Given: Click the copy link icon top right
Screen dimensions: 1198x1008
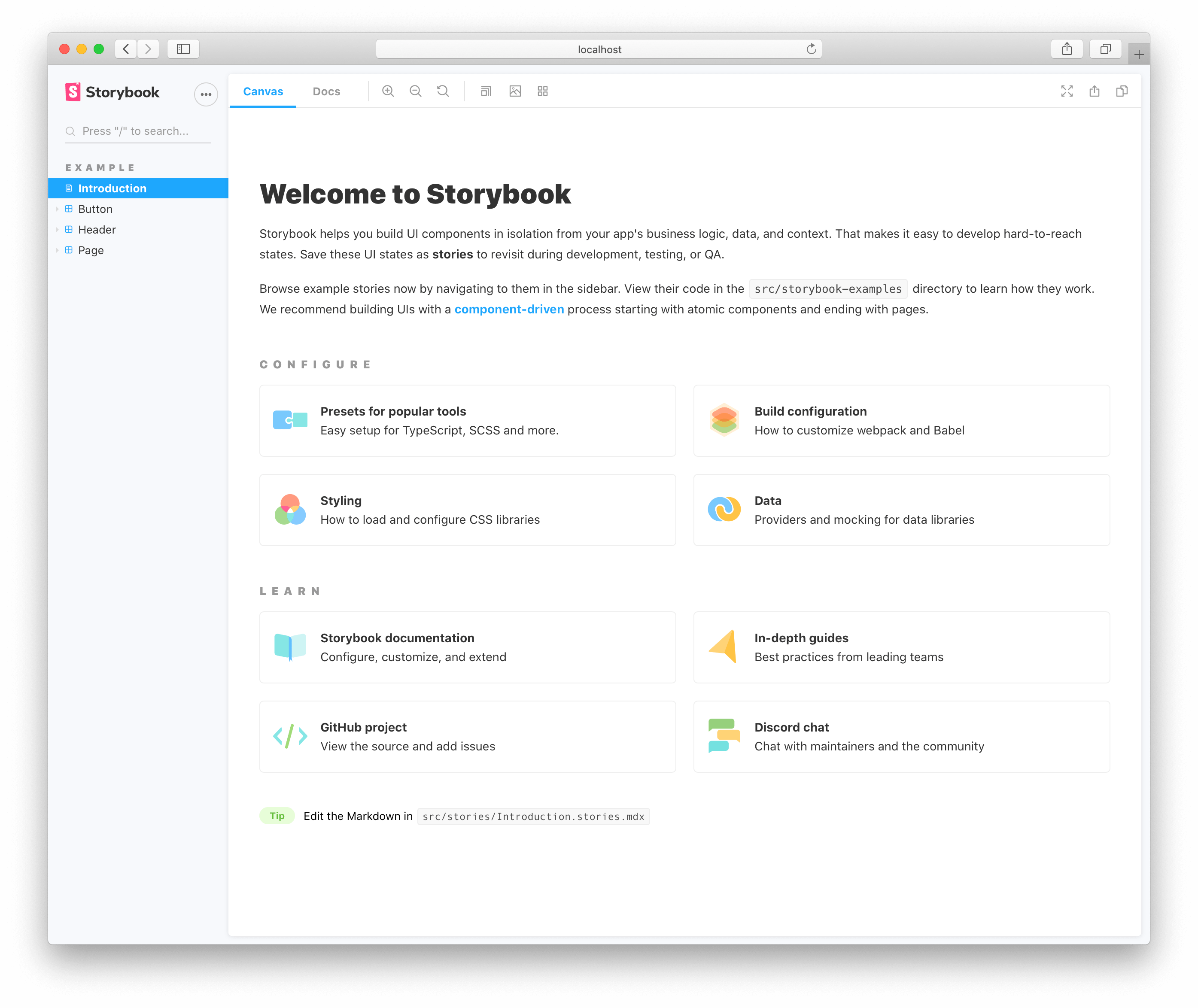Looking at the screenshot, I should 1121,90.
